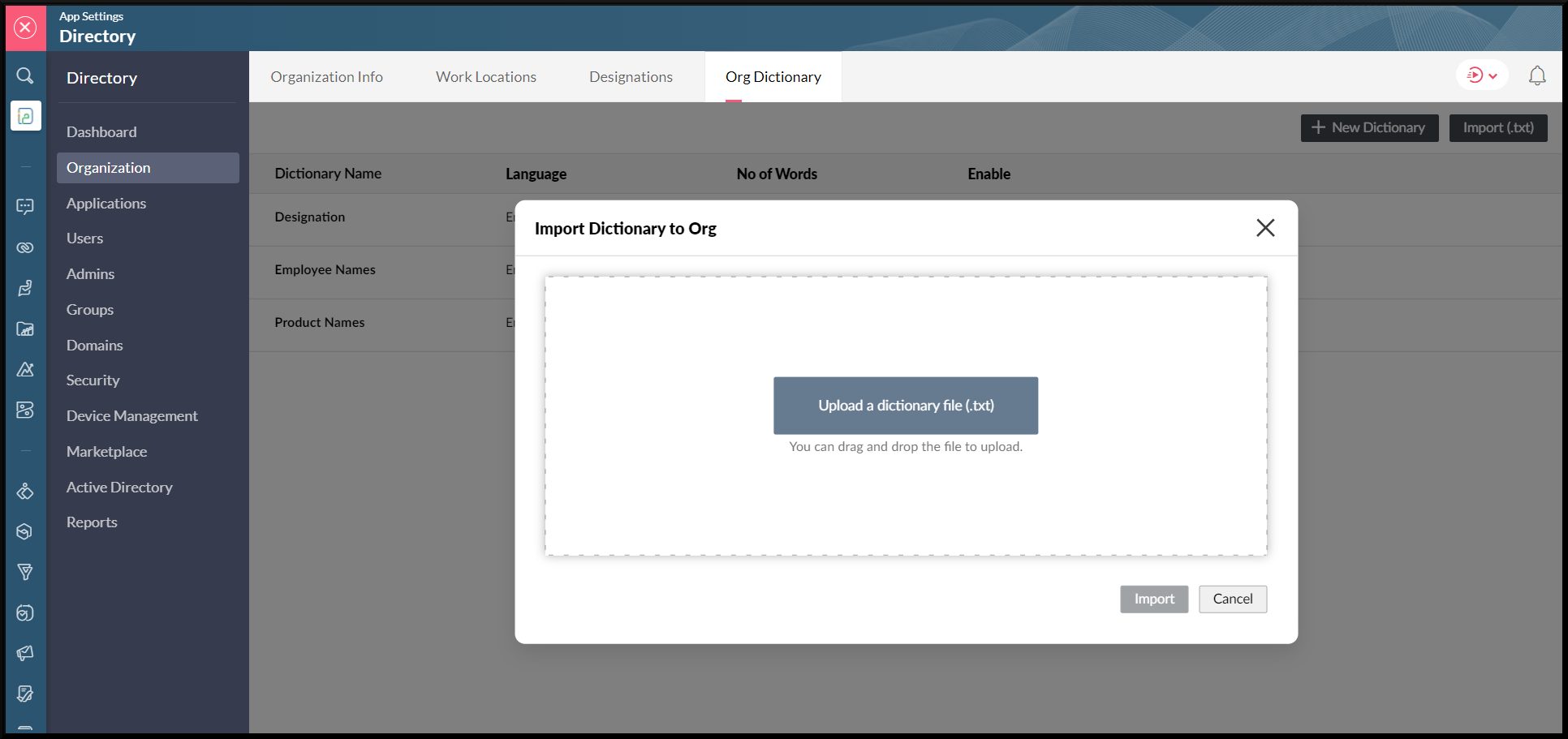Open the hexagon cube app icon in the rail

pyautogui.click(x=25, y=531)
